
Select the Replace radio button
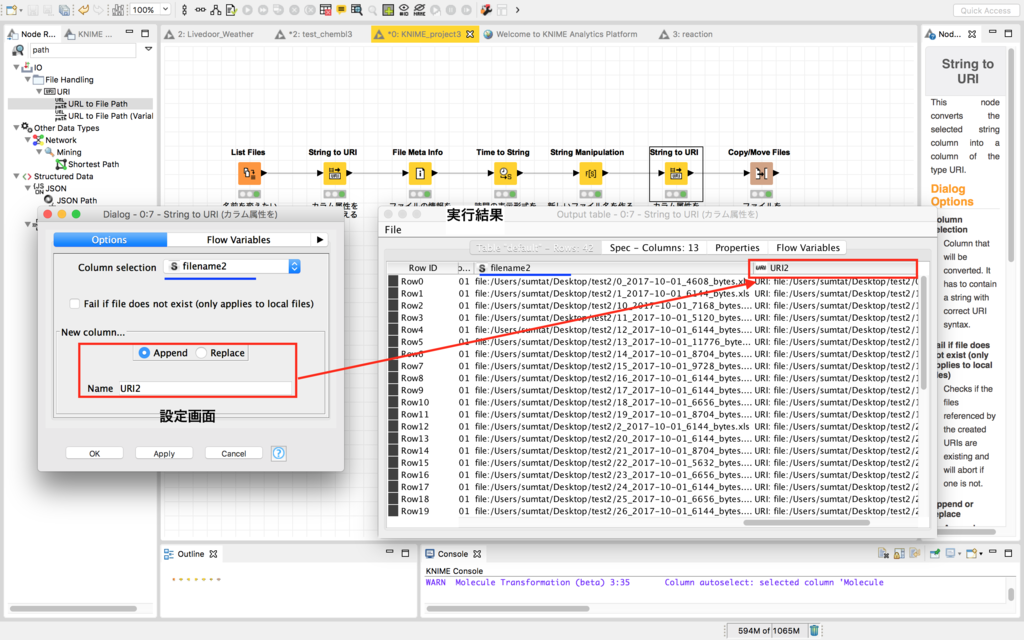click(x=201, y=353)
